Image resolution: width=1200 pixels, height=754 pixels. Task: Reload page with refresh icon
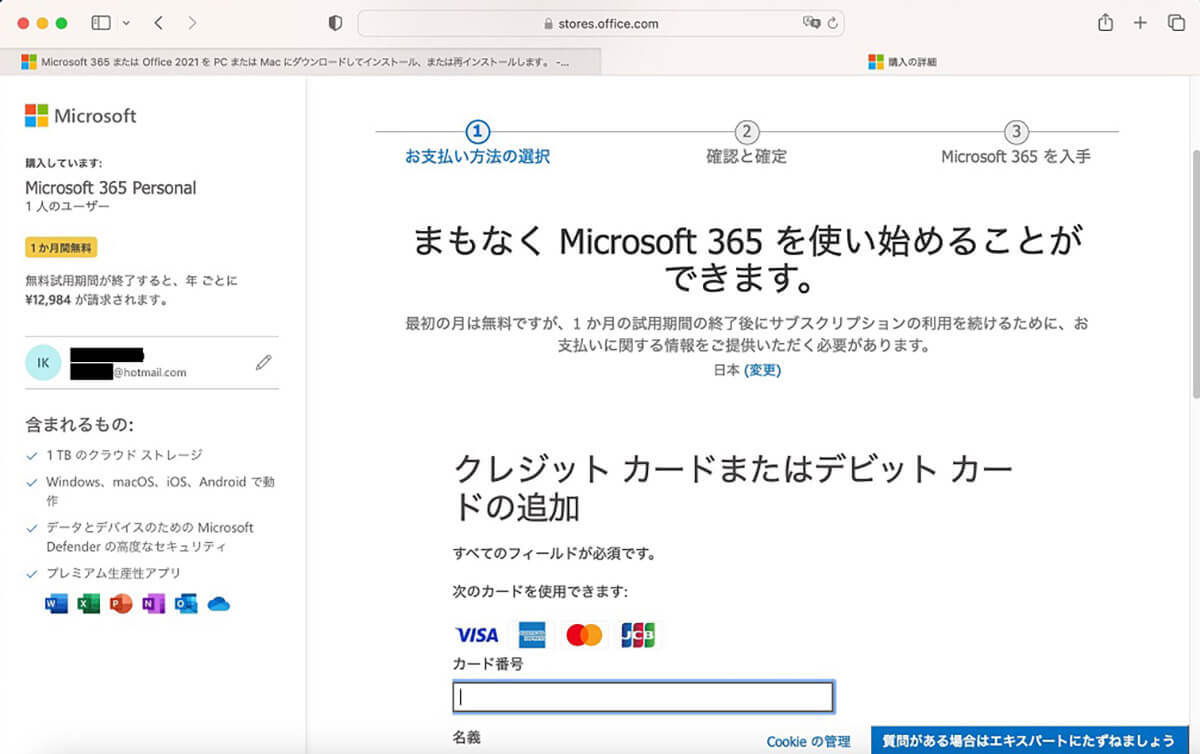pos(833,23)
